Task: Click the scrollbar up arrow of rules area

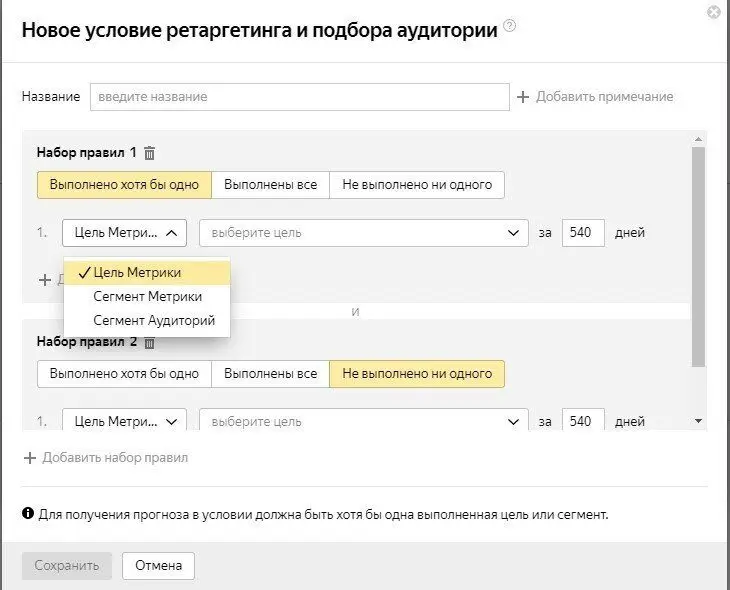Action: (x=698, y=139)
